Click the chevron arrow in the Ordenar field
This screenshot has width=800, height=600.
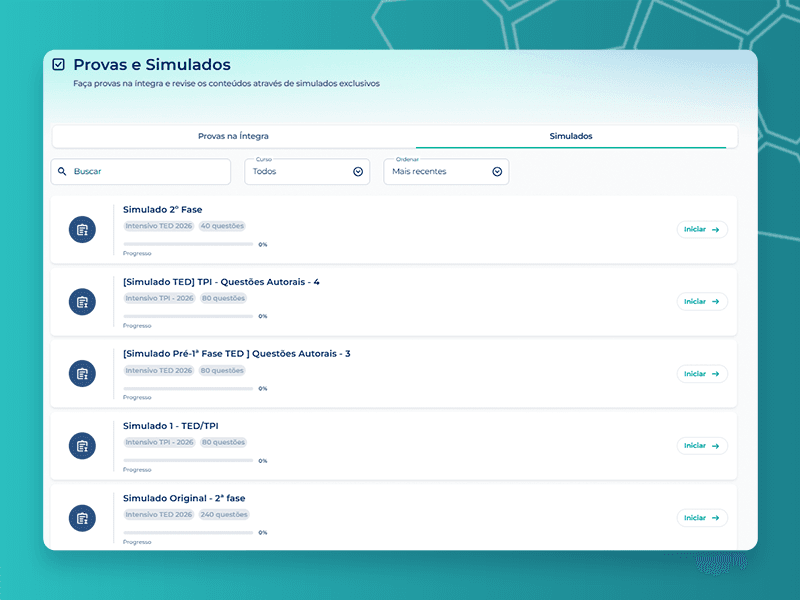[497, 171]
